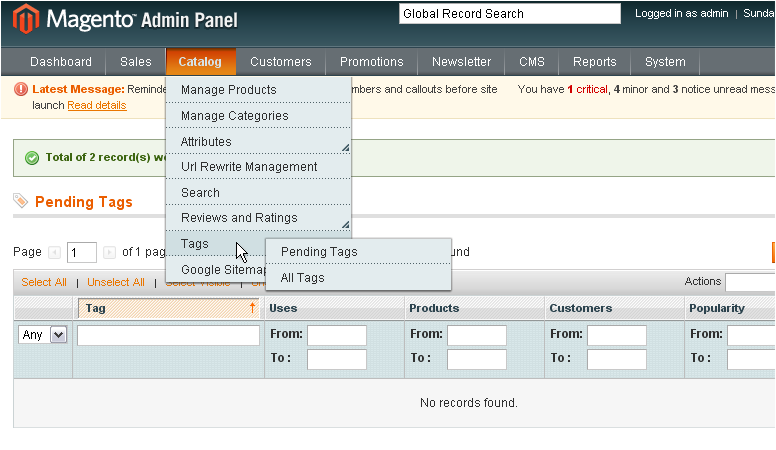Open the Catalog menu
Viewport: 776px width, 450px height.
(200, 62)
